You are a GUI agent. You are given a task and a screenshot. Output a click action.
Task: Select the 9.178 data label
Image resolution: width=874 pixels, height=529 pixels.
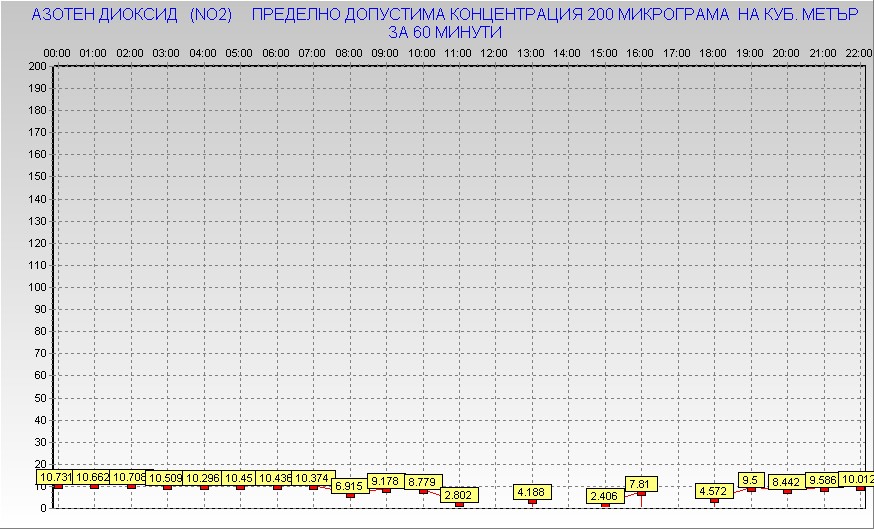386,481
